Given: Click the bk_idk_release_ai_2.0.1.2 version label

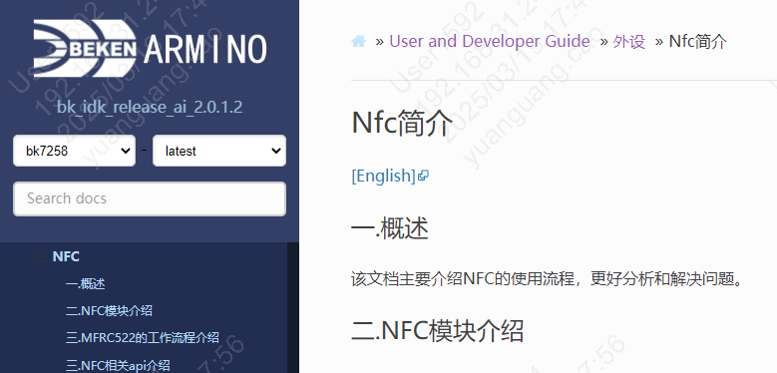Looking at the screenshot, I should [x=150, y=107].
